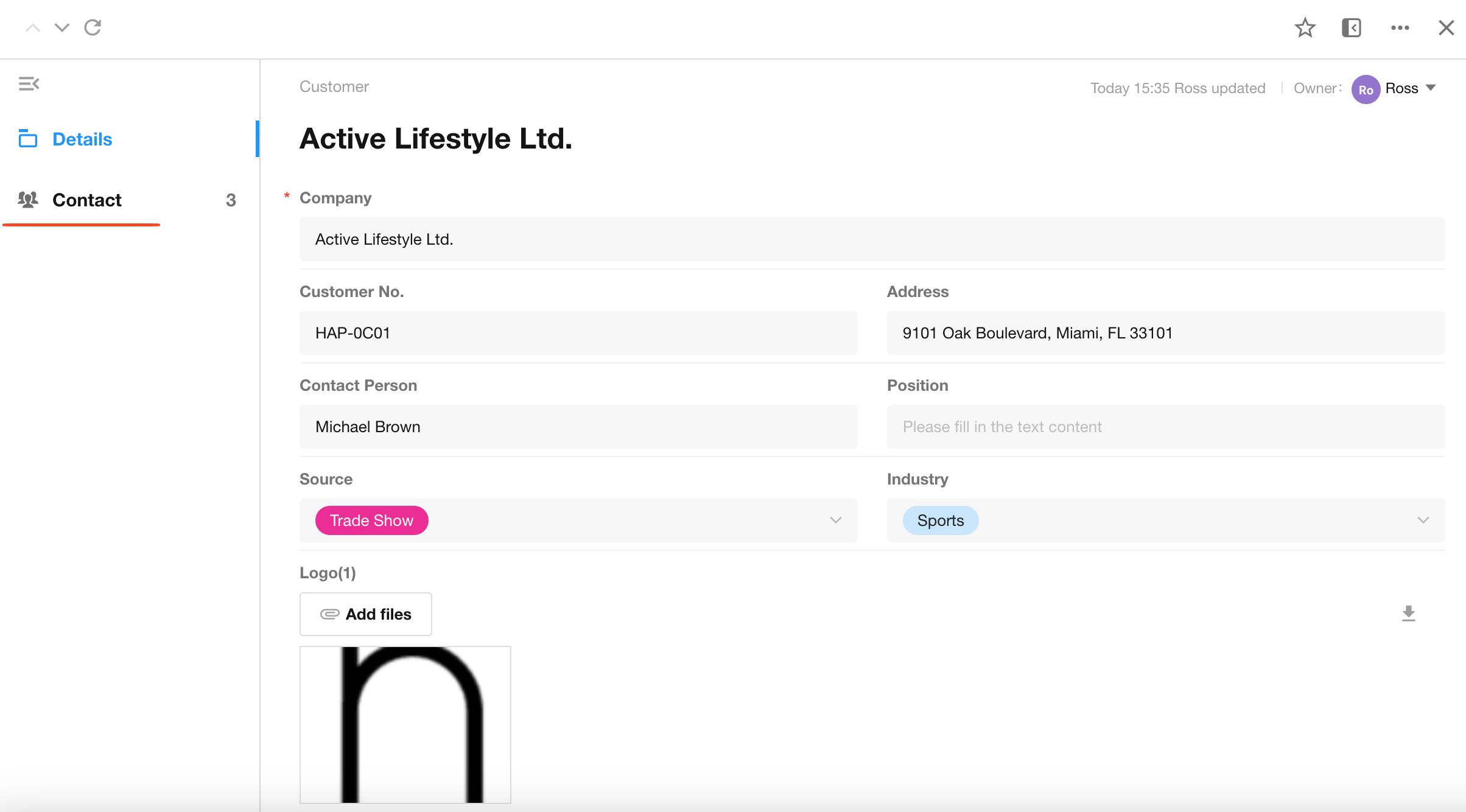Click the Ro owner avatar
Image resolution: width=1466 pixels, height=812 pixels.
tap(1366, 89)
